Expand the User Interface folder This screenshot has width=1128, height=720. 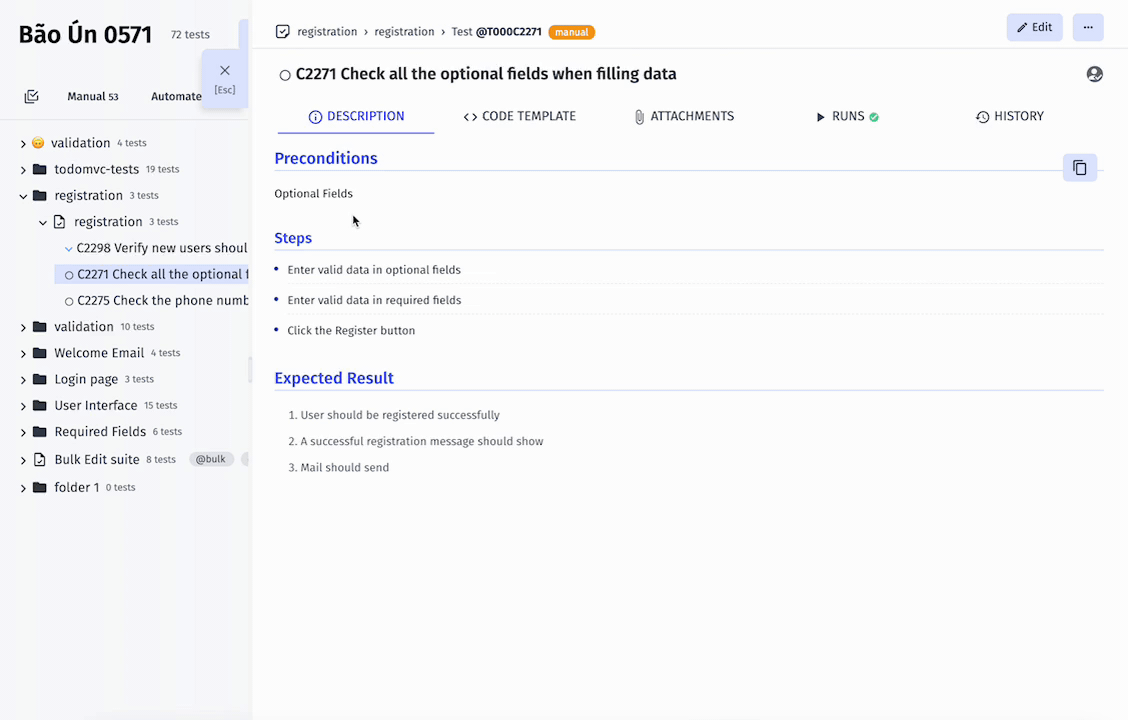pyautogui.click(x=23, y=406)
